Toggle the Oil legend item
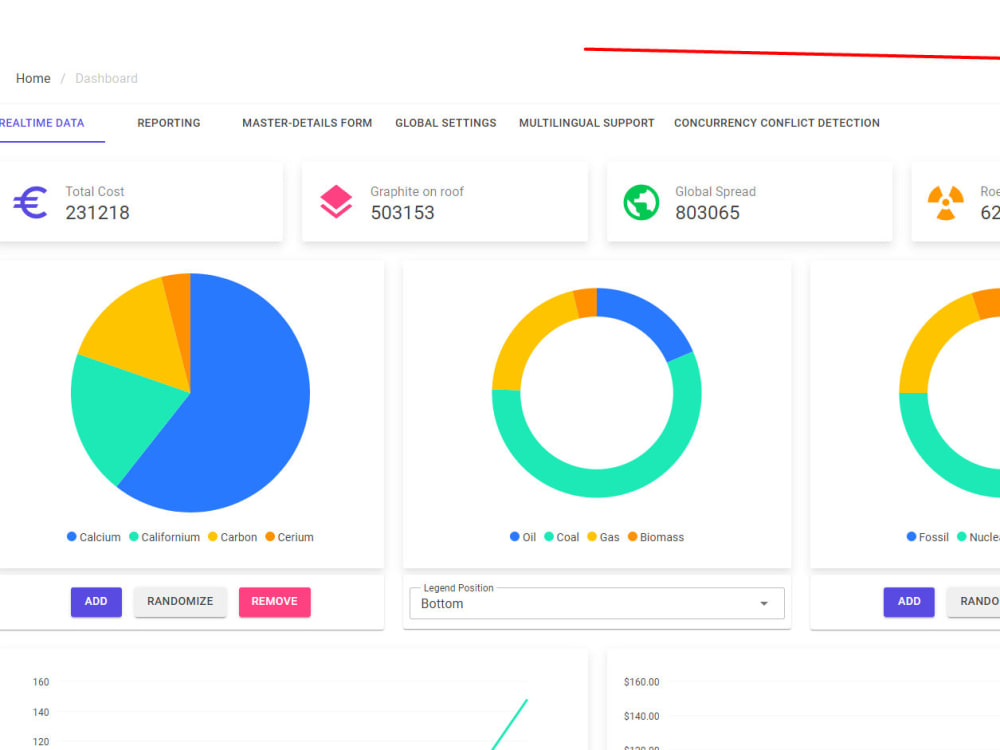This screenshot has width=1000, height=750. [523, 537]
